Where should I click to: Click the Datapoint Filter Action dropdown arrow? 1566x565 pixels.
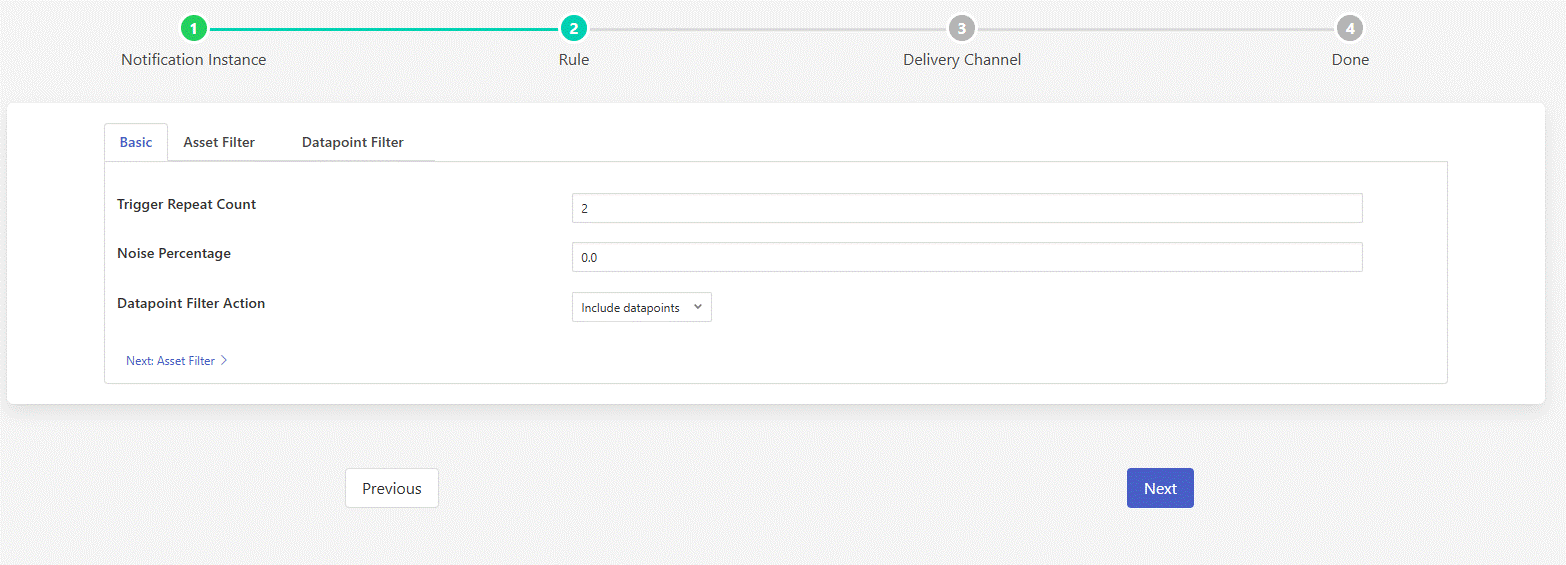point(698,308)
